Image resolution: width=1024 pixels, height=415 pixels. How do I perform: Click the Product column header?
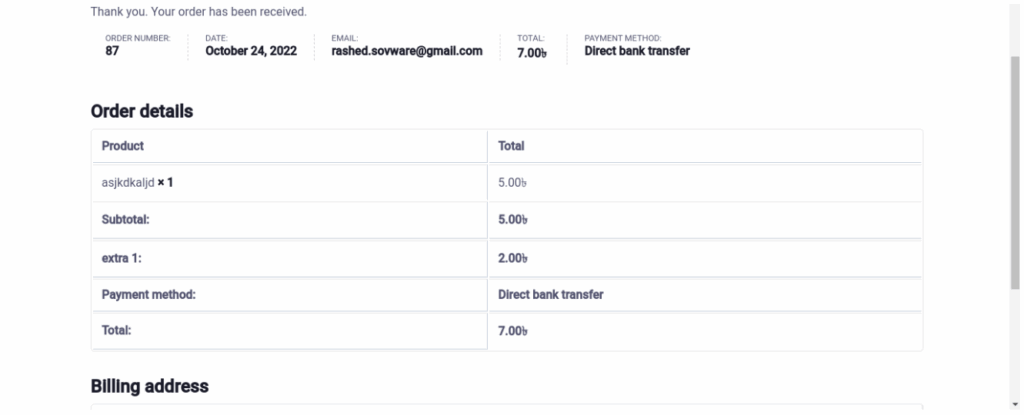coord(123,146)
